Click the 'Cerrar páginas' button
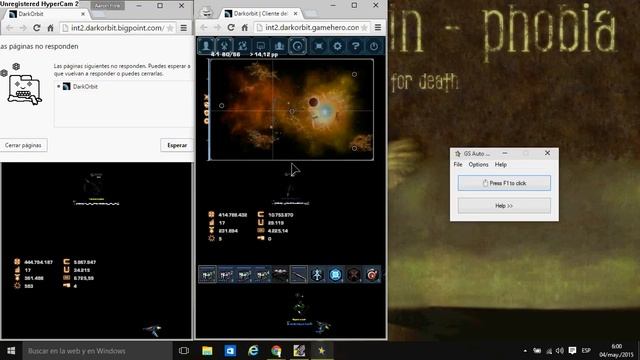The height and width of the screenshot is (360, 640). click(23, 145)
